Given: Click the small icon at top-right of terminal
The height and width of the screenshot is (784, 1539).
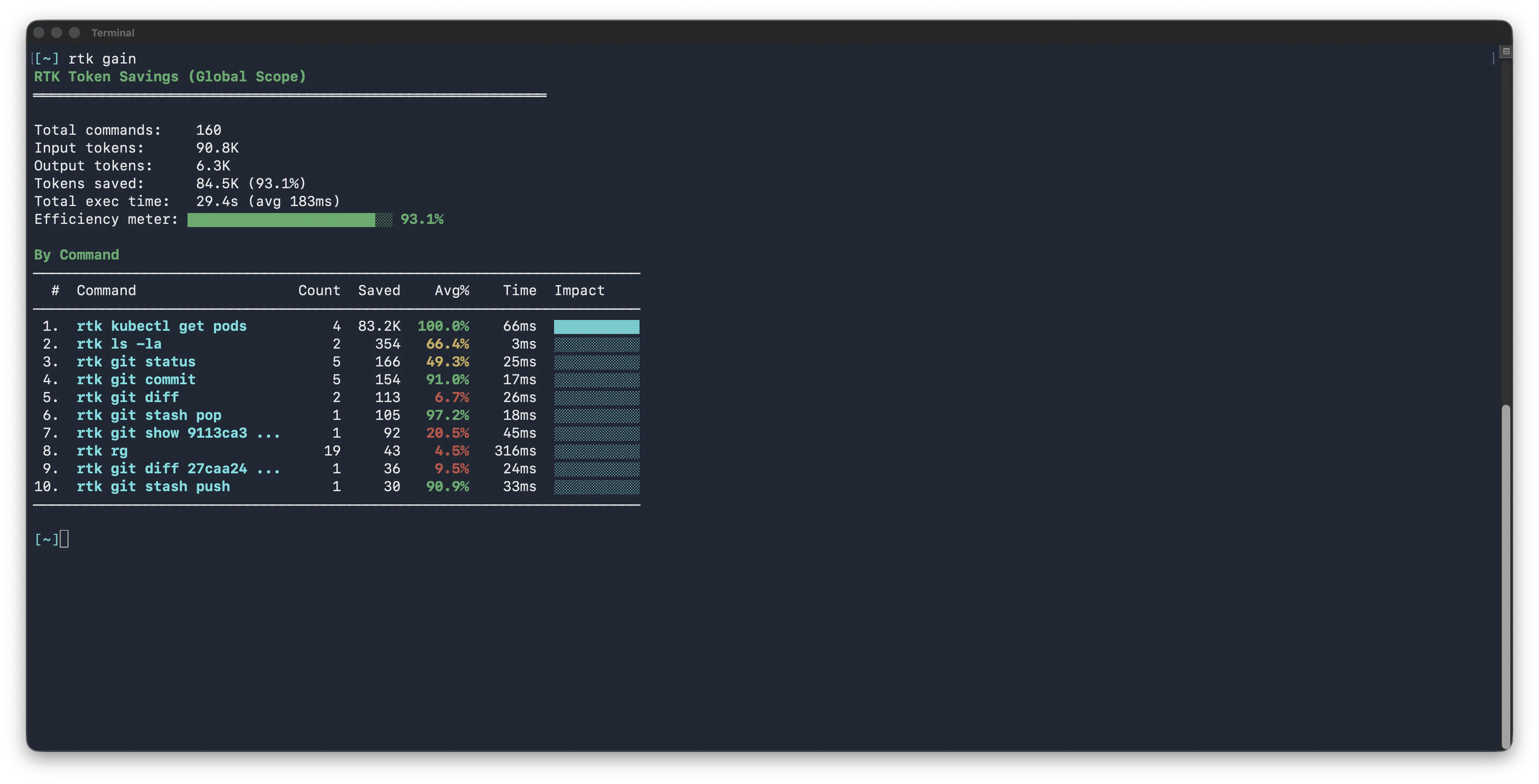Looking at the screenshot, I should coord(1506,52).
